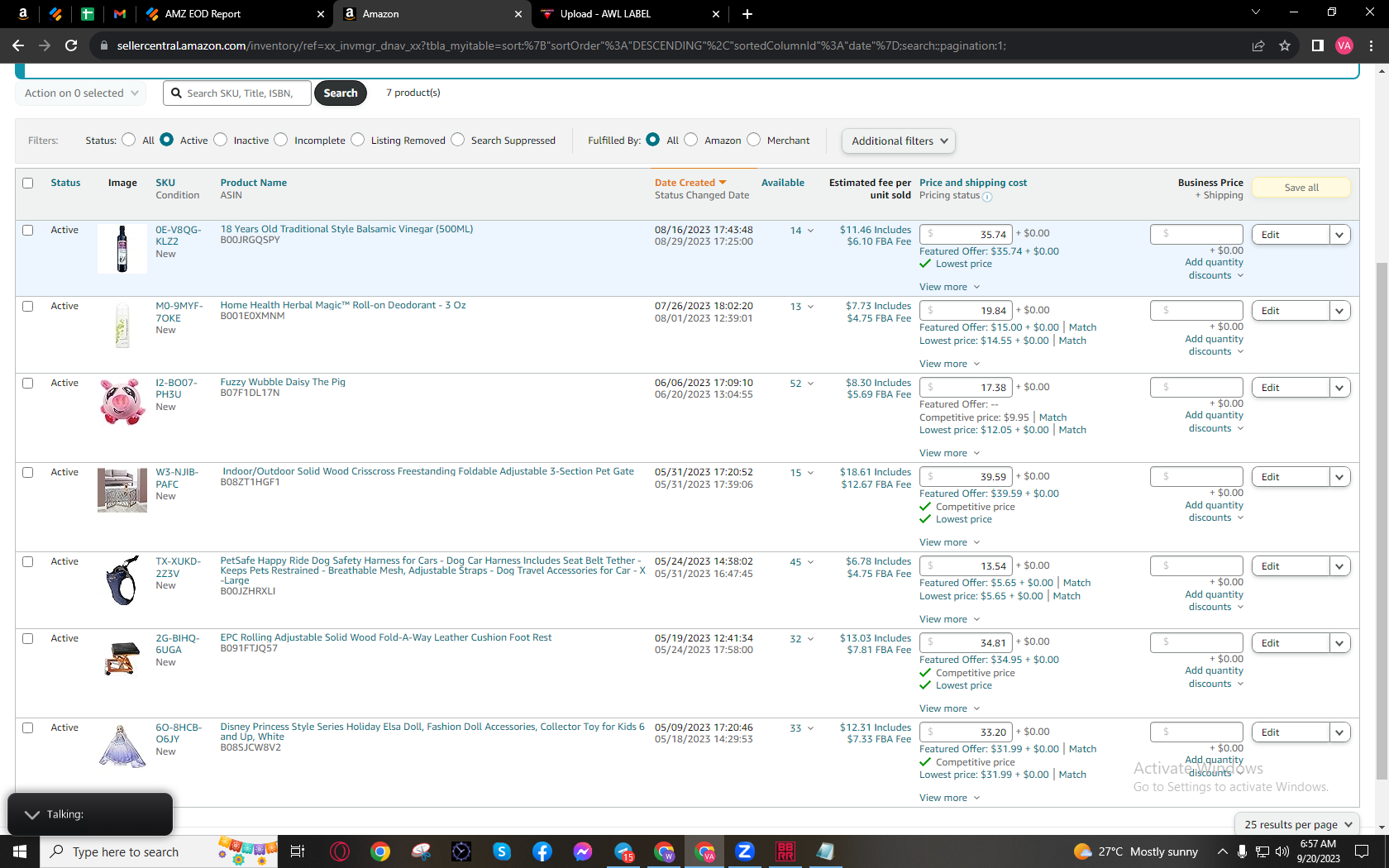Open Messenger from the taskbar
1389x868 pixels.
583,851
